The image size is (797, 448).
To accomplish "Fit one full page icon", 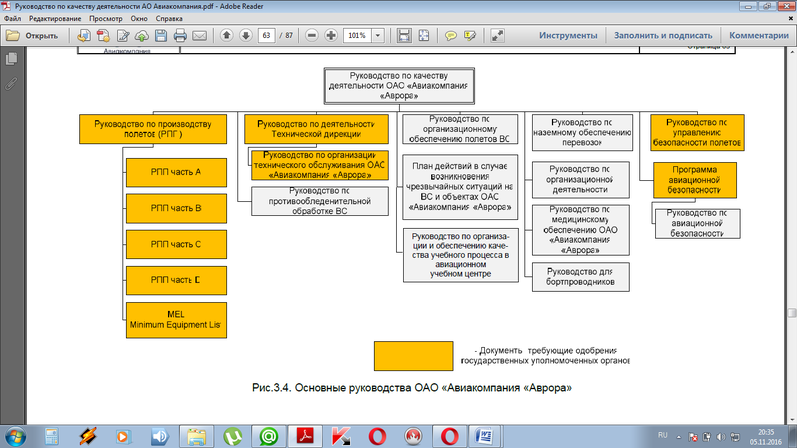I will 423,36.
